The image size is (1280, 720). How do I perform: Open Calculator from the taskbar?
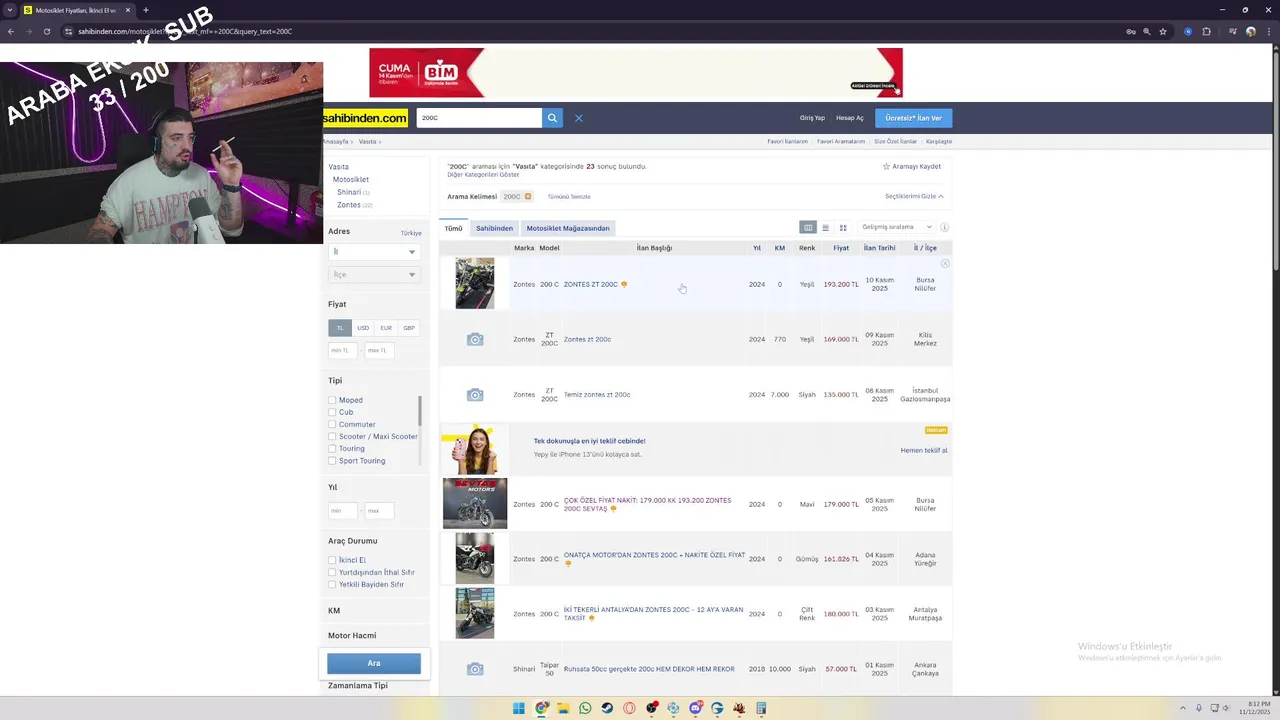pos(761,708)
